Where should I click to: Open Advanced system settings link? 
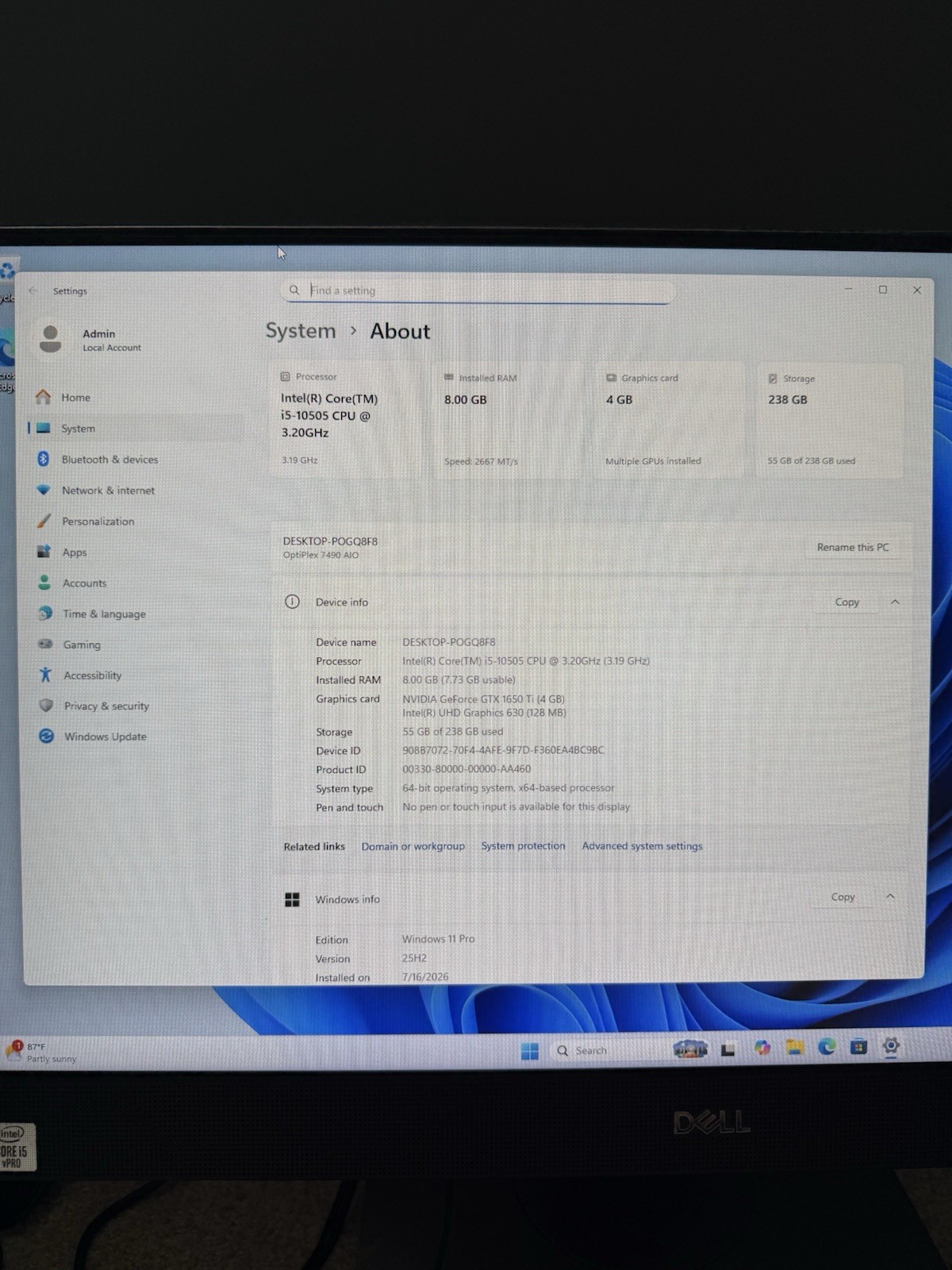point(642,846)
